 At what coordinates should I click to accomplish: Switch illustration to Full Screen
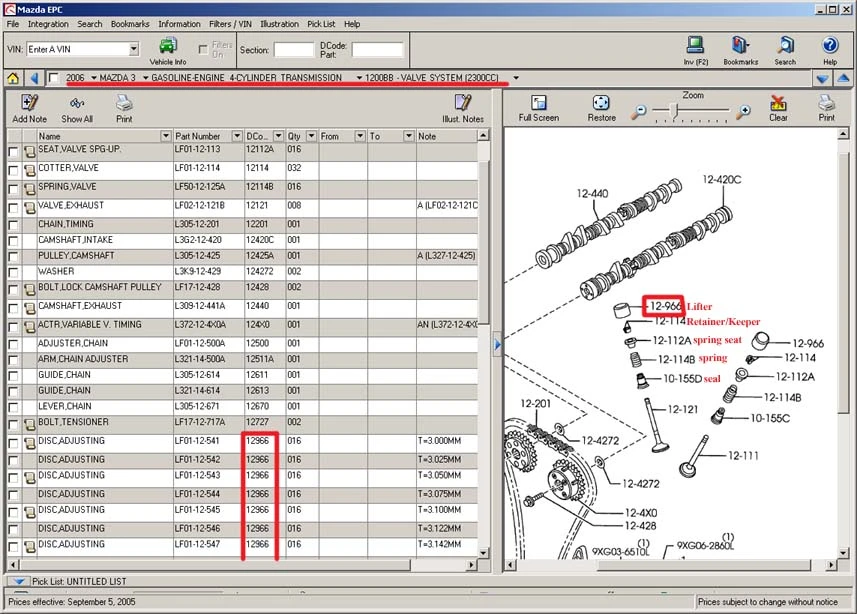(x=539, y=102)
